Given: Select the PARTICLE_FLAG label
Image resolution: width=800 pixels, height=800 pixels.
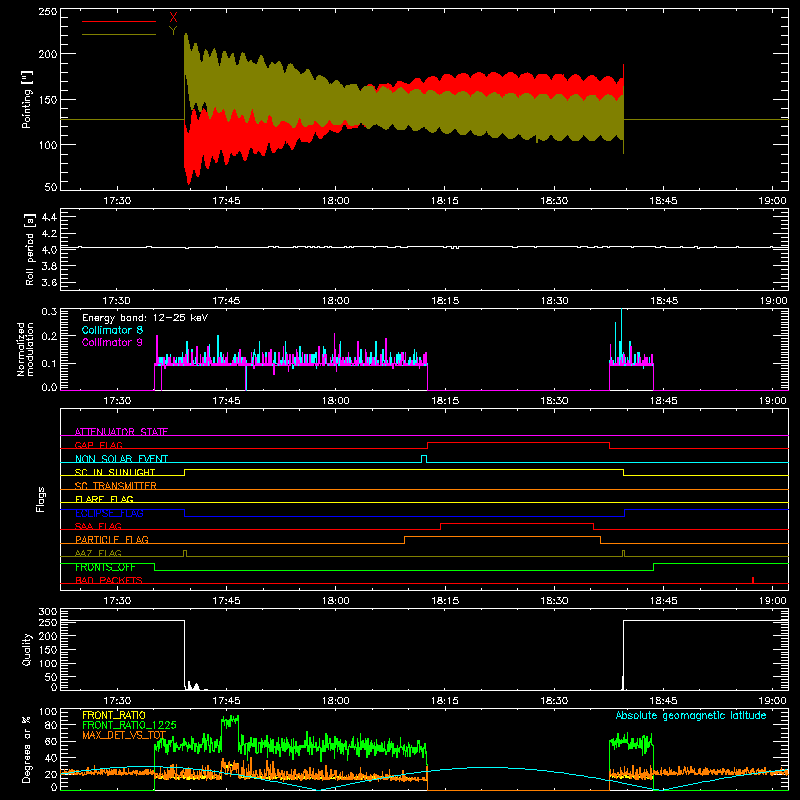Looking at the screenshot, I should (112, 539).
